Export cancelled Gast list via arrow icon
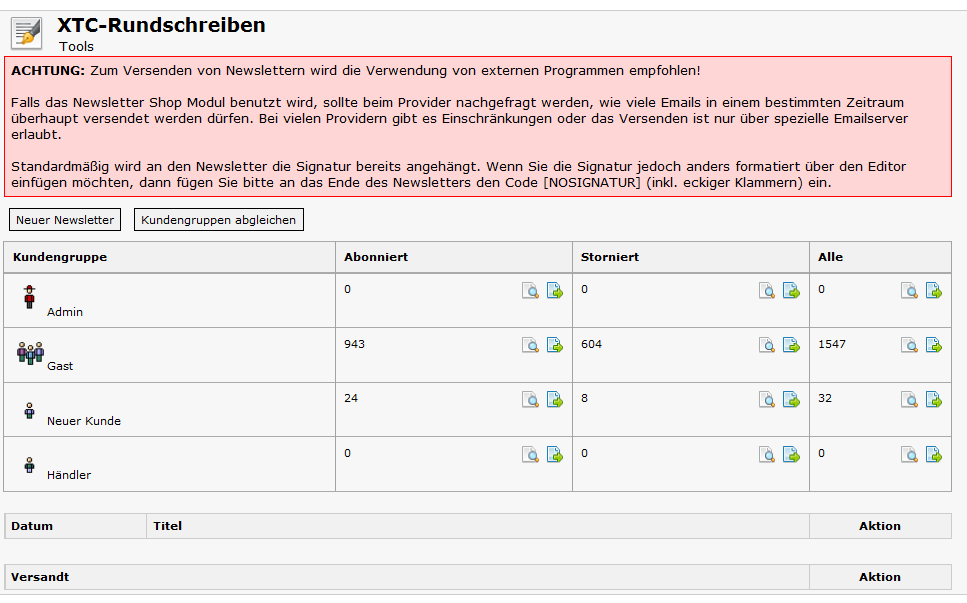This screenshot has height=603, width=967. click(x=791, y=345)
